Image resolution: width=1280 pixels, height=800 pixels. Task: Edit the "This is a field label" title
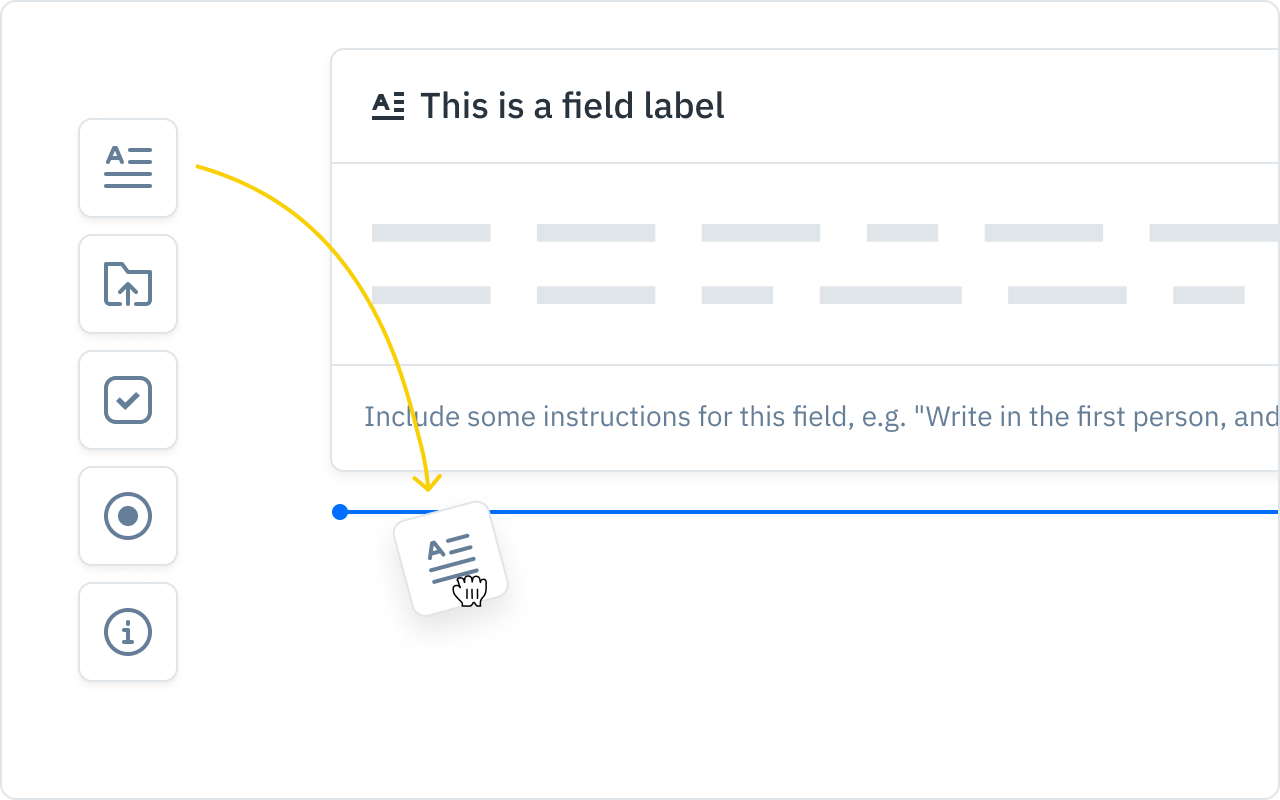coord(572,106)
